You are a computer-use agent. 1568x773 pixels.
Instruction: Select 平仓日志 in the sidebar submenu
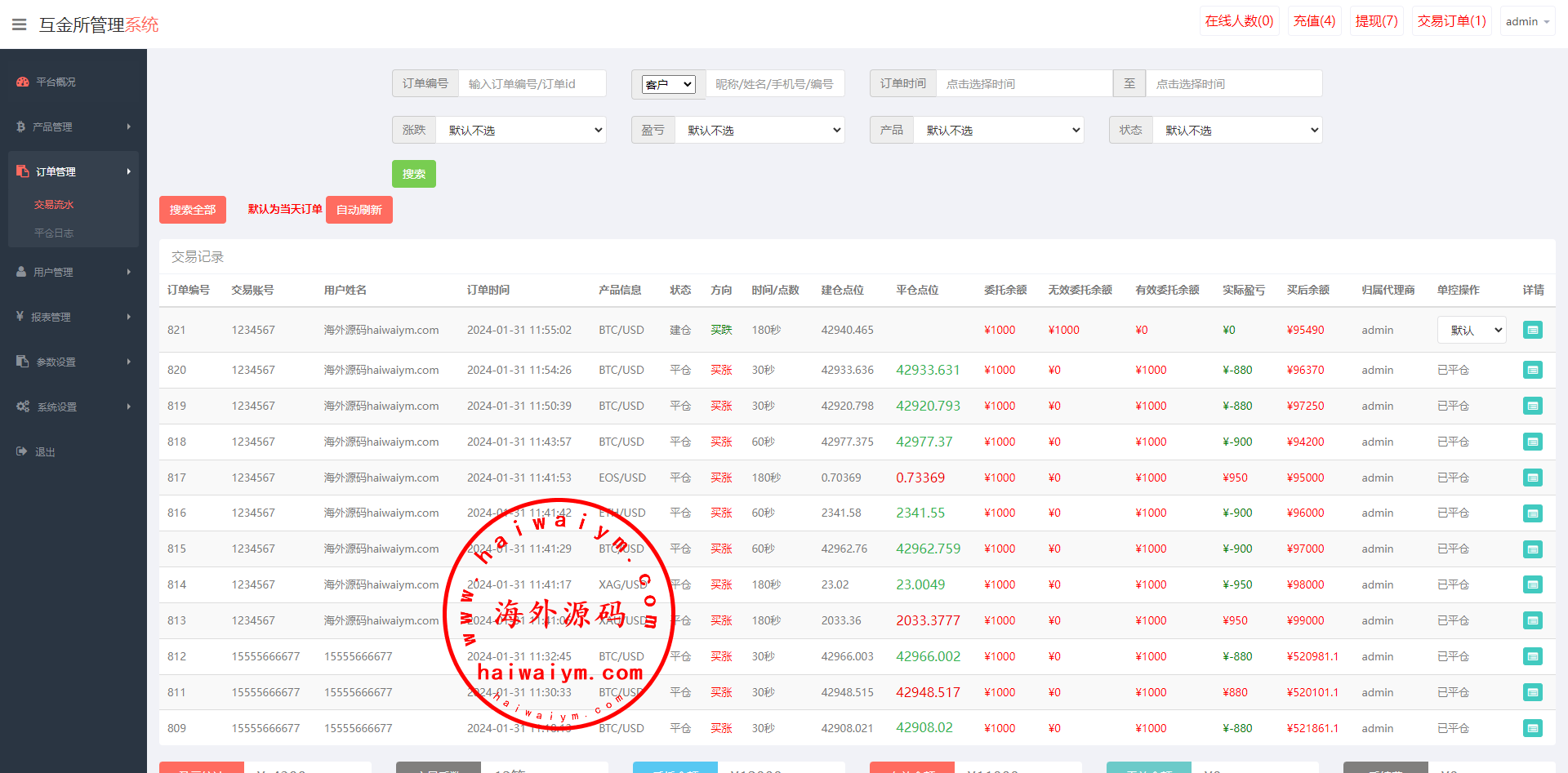54,233
